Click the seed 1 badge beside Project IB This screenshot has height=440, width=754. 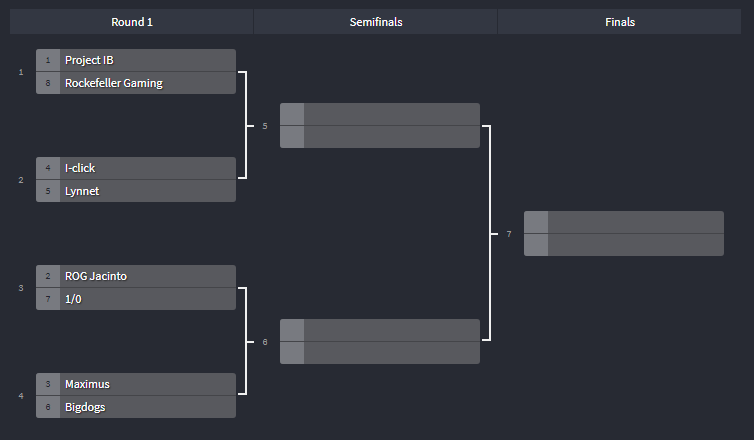(48, 60)
